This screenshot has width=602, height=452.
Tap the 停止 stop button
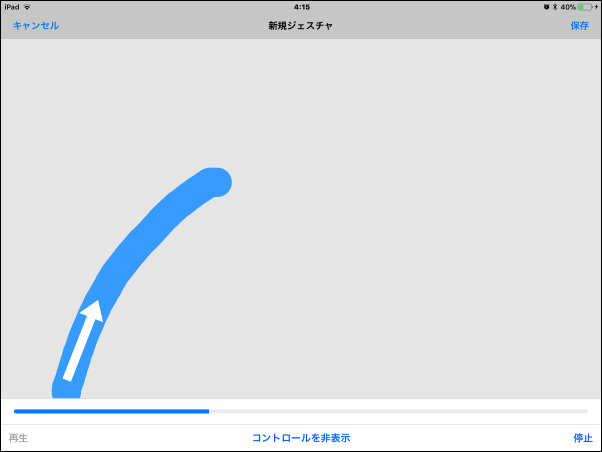(583, 438)
